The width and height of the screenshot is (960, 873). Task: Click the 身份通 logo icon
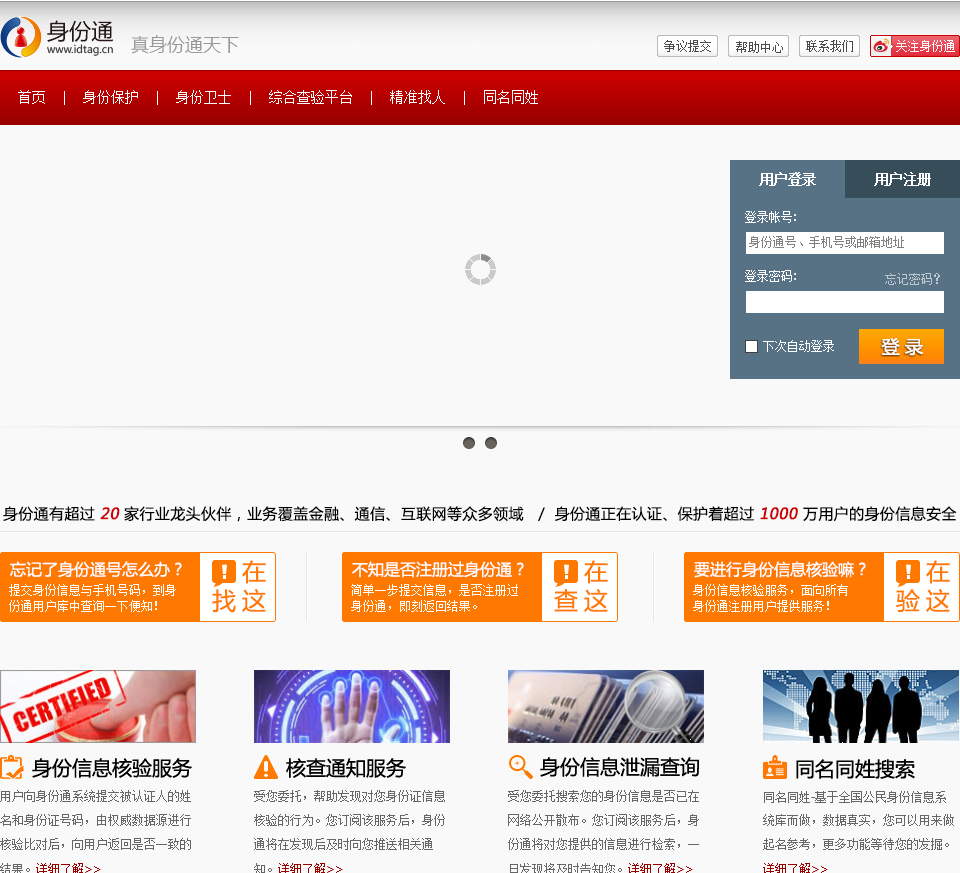[21, 37]
